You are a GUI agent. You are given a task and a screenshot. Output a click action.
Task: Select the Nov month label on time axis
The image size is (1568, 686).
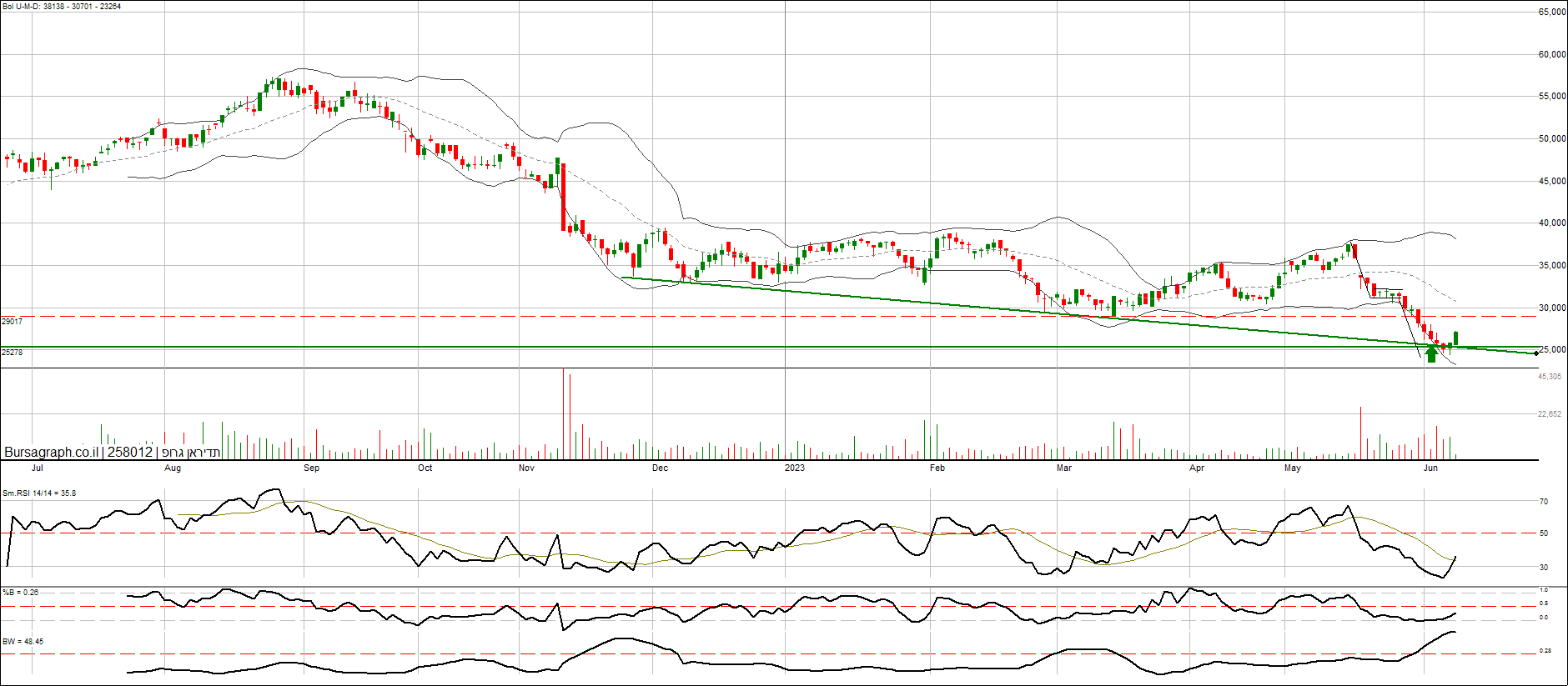tap(526, 468)
